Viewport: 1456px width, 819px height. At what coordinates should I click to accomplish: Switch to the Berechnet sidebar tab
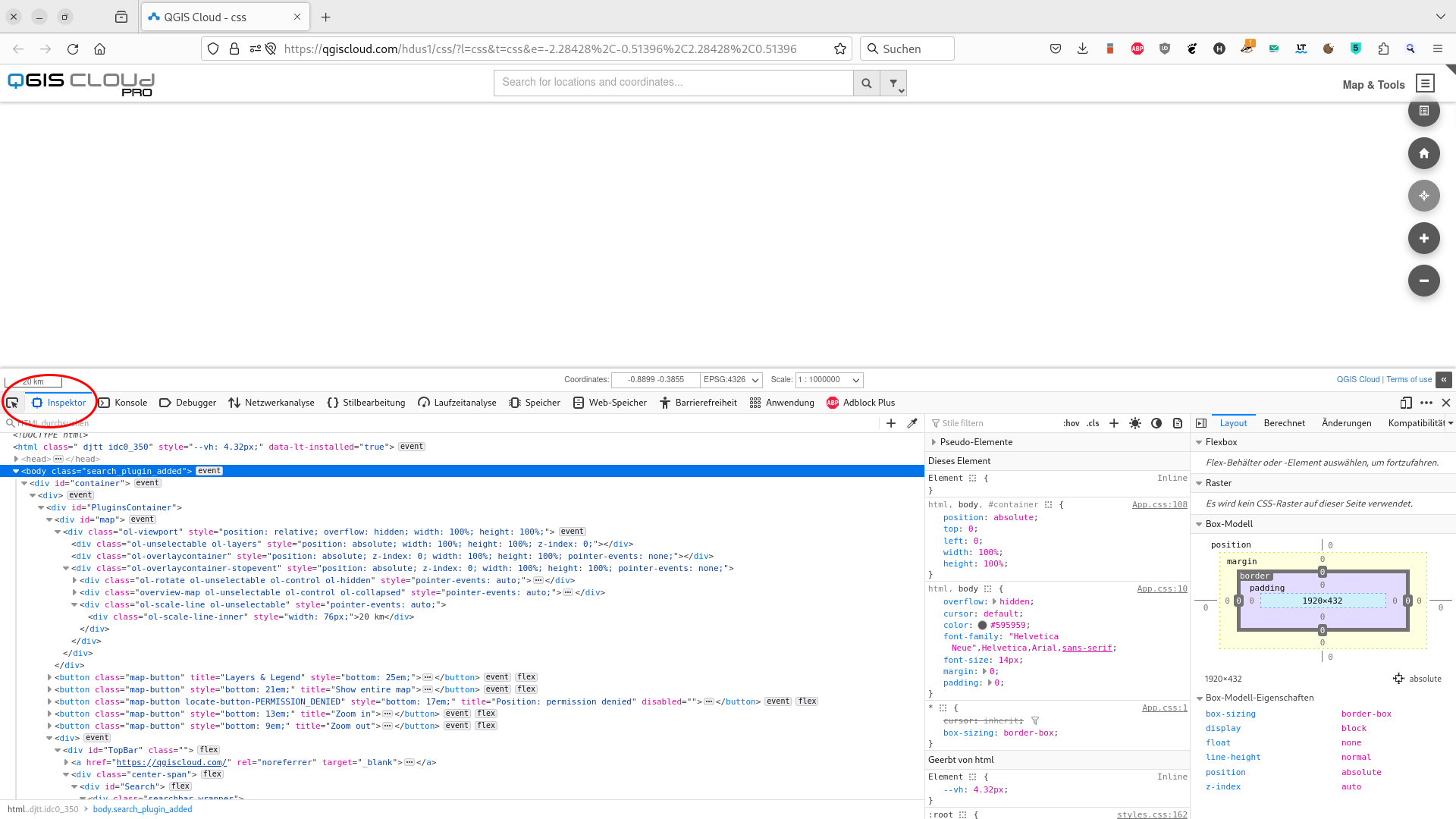[1284, 423]
